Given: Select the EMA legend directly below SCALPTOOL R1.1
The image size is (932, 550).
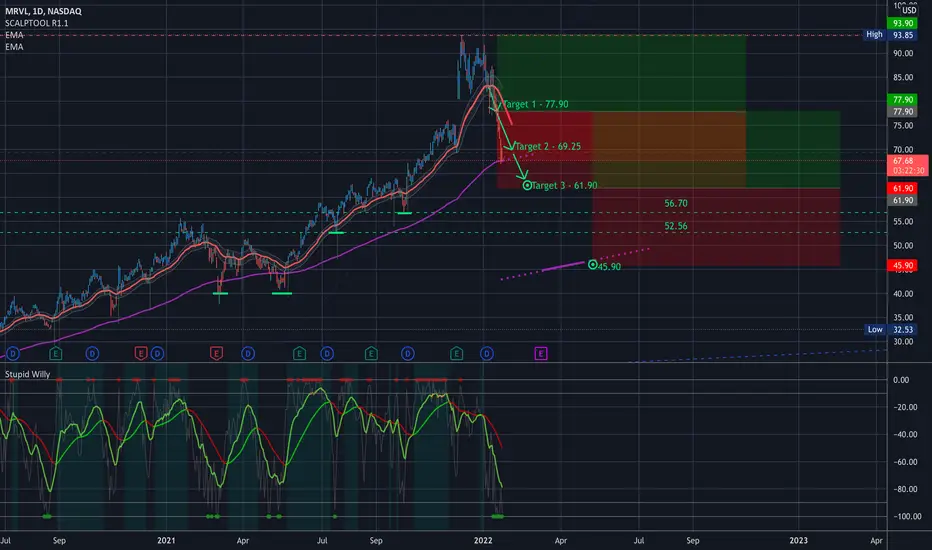Looking at the screenshot, I should (x=14, y=35).
